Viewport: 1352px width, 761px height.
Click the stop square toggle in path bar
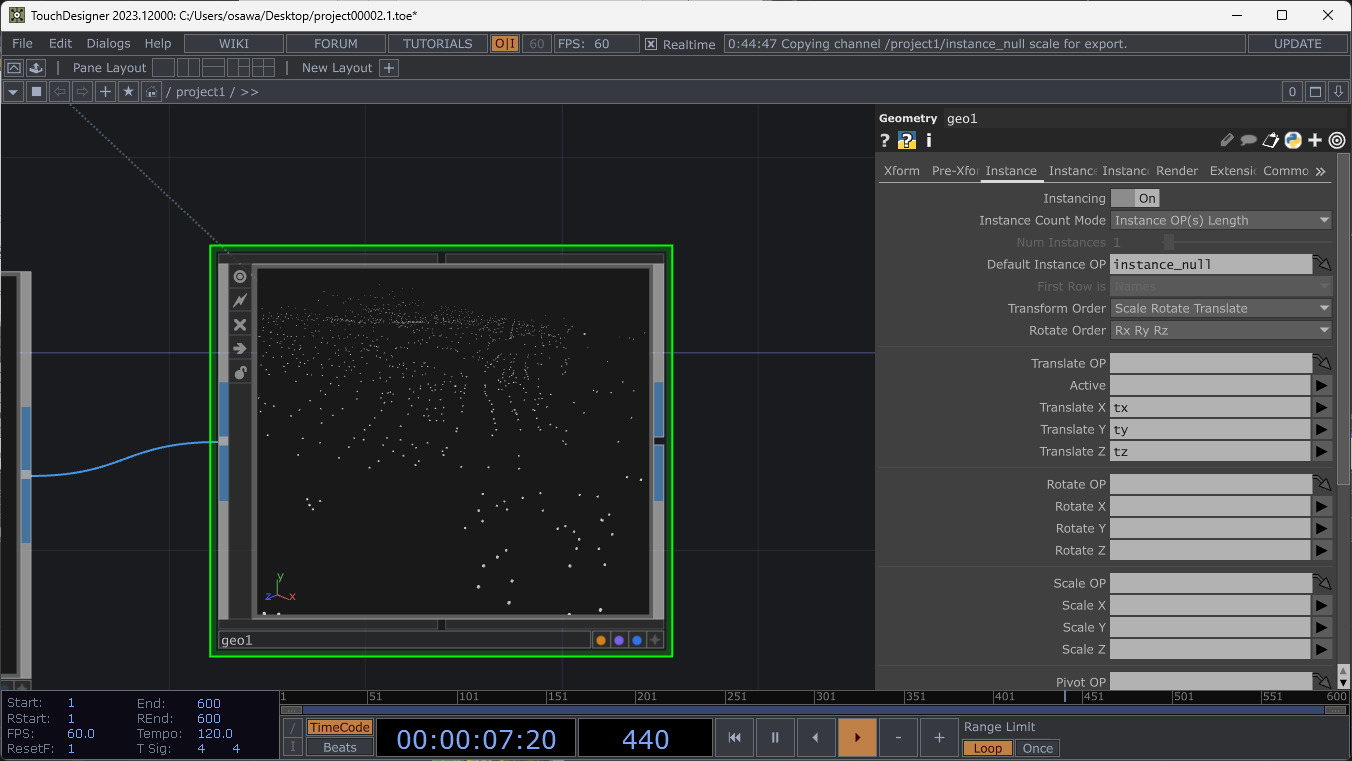tap(36, 92)
